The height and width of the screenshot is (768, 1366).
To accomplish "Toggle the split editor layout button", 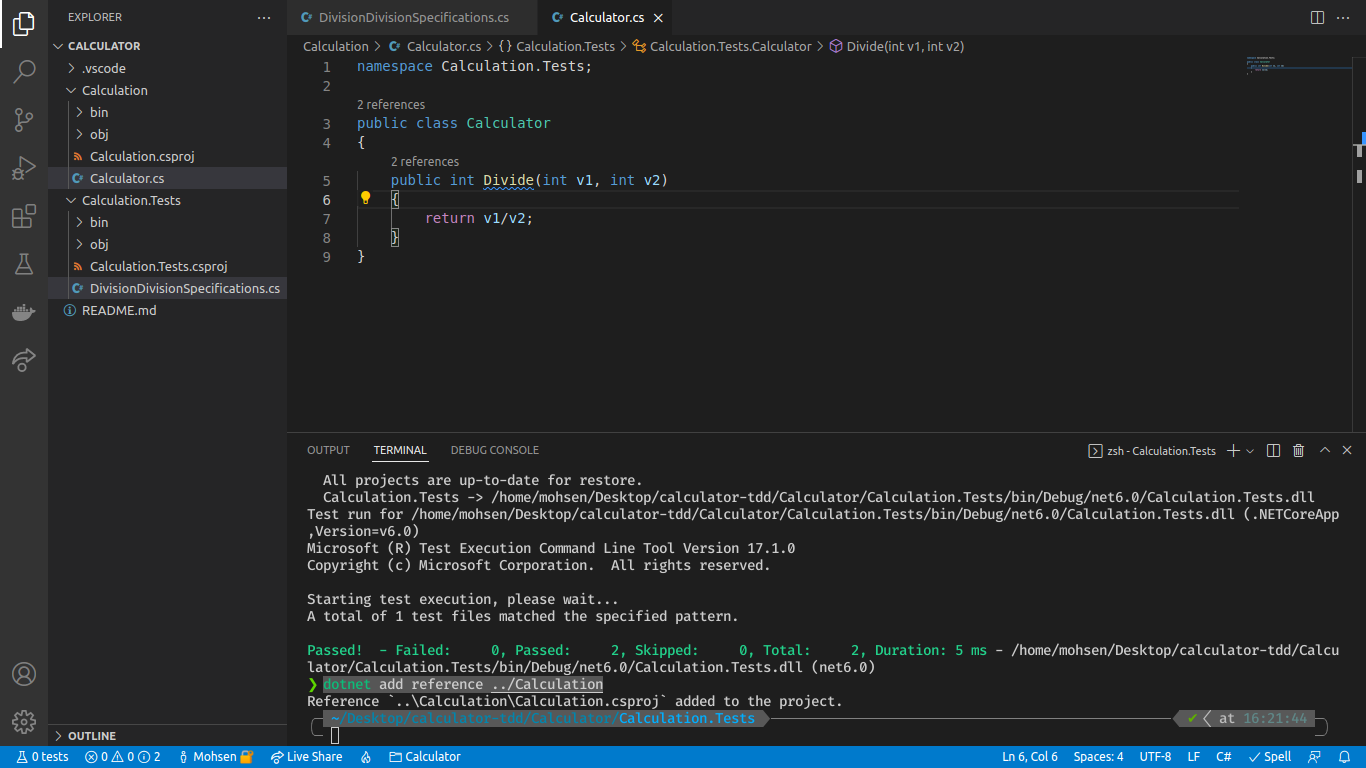I will (1317, 18).
